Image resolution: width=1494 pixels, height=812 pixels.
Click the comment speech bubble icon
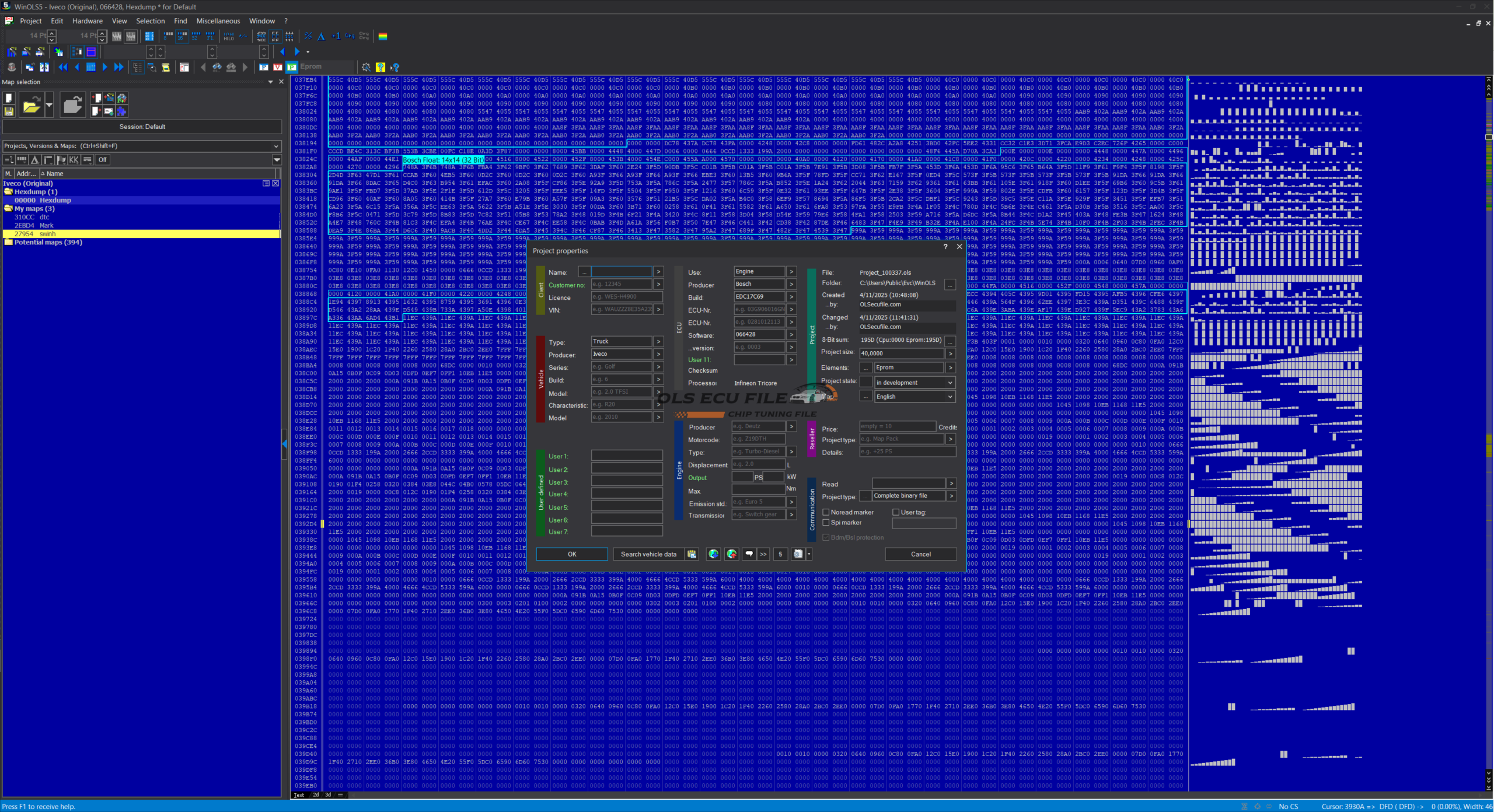749,554
